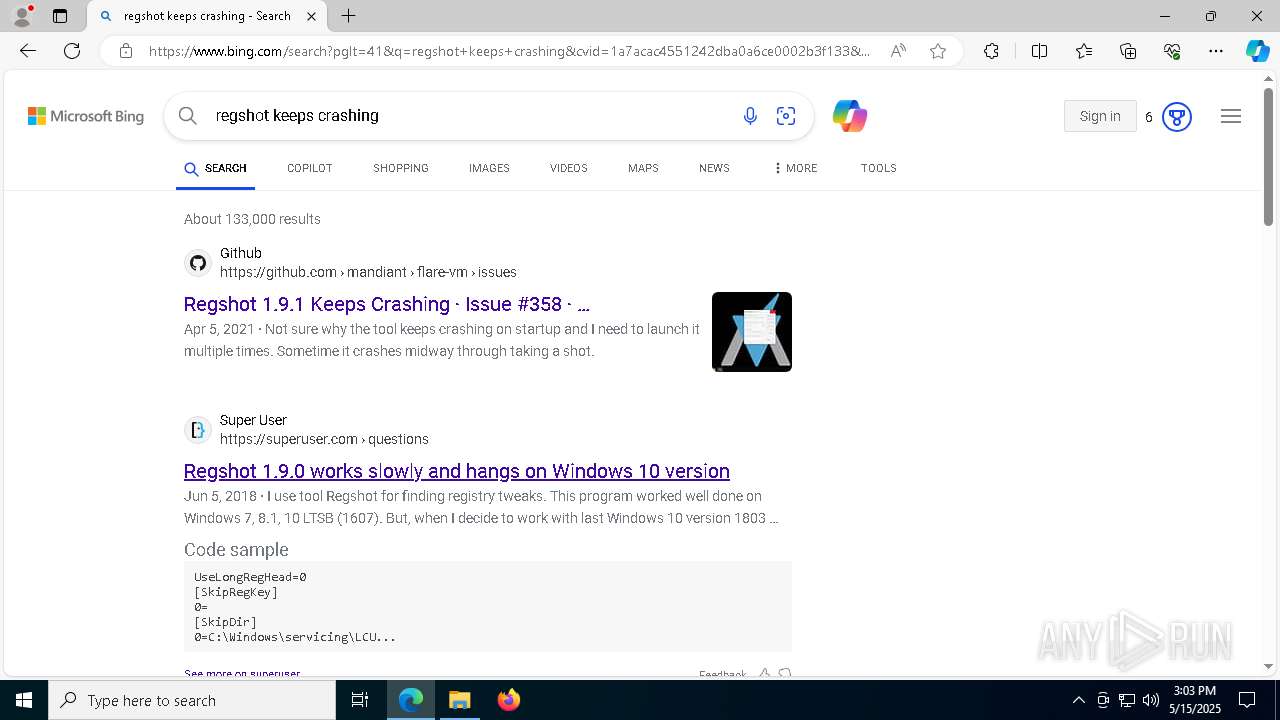Click the About 133,000 results text

click(252, 219)
